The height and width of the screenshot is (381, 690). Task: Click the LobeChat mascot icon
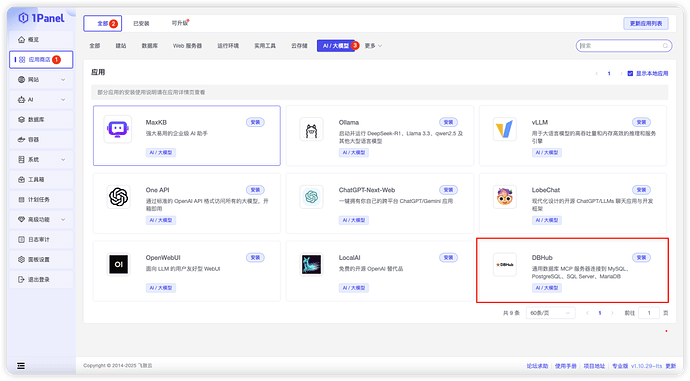(504, 197)
